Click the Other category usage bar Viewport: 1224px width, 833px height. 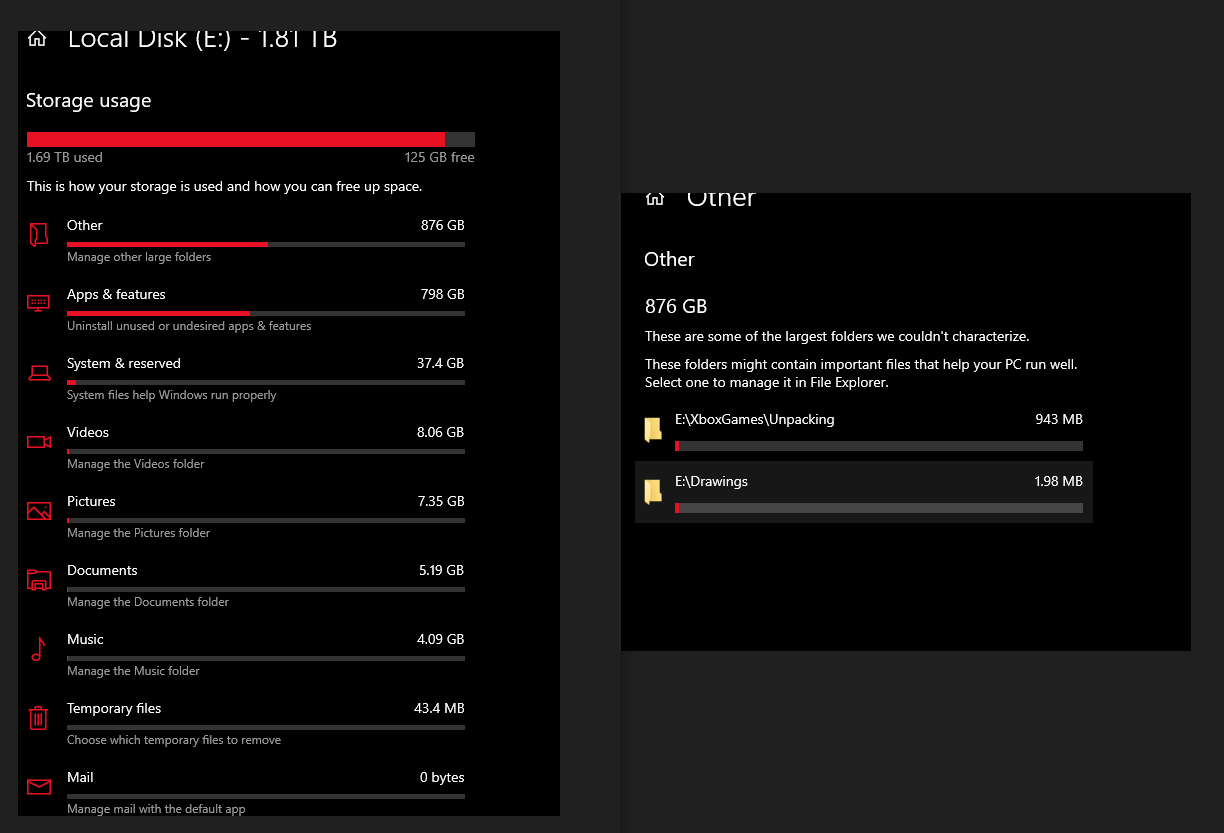coord(266,244)
